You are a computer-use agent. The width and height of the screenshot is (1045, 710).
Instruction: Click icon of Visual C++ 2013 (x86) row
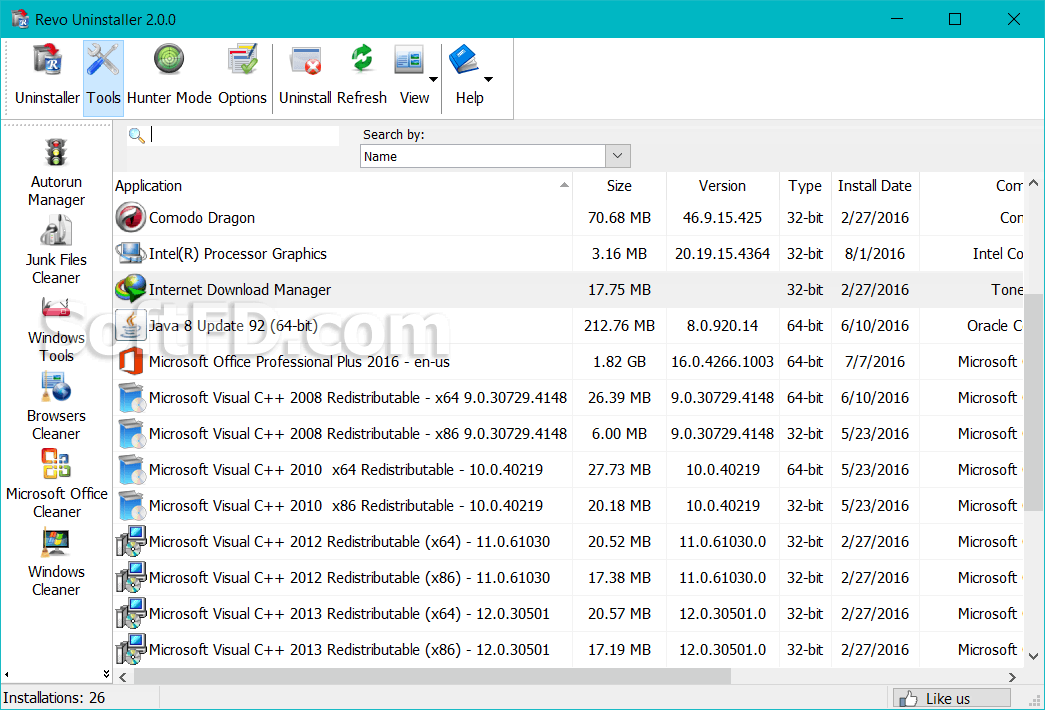pos(131,649)
